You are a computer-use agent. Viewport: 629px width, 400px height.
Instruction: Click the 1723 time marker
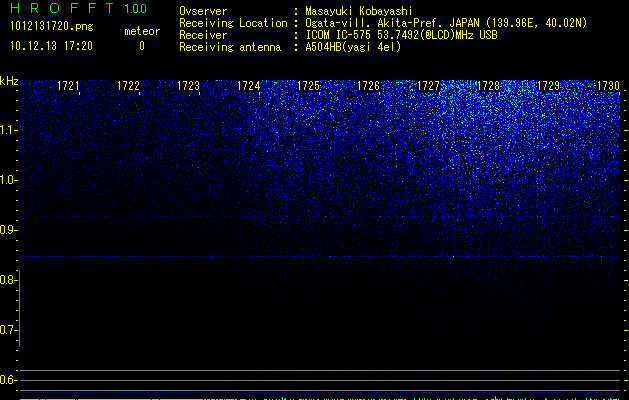pyautogui.click(x=188, y=86)
